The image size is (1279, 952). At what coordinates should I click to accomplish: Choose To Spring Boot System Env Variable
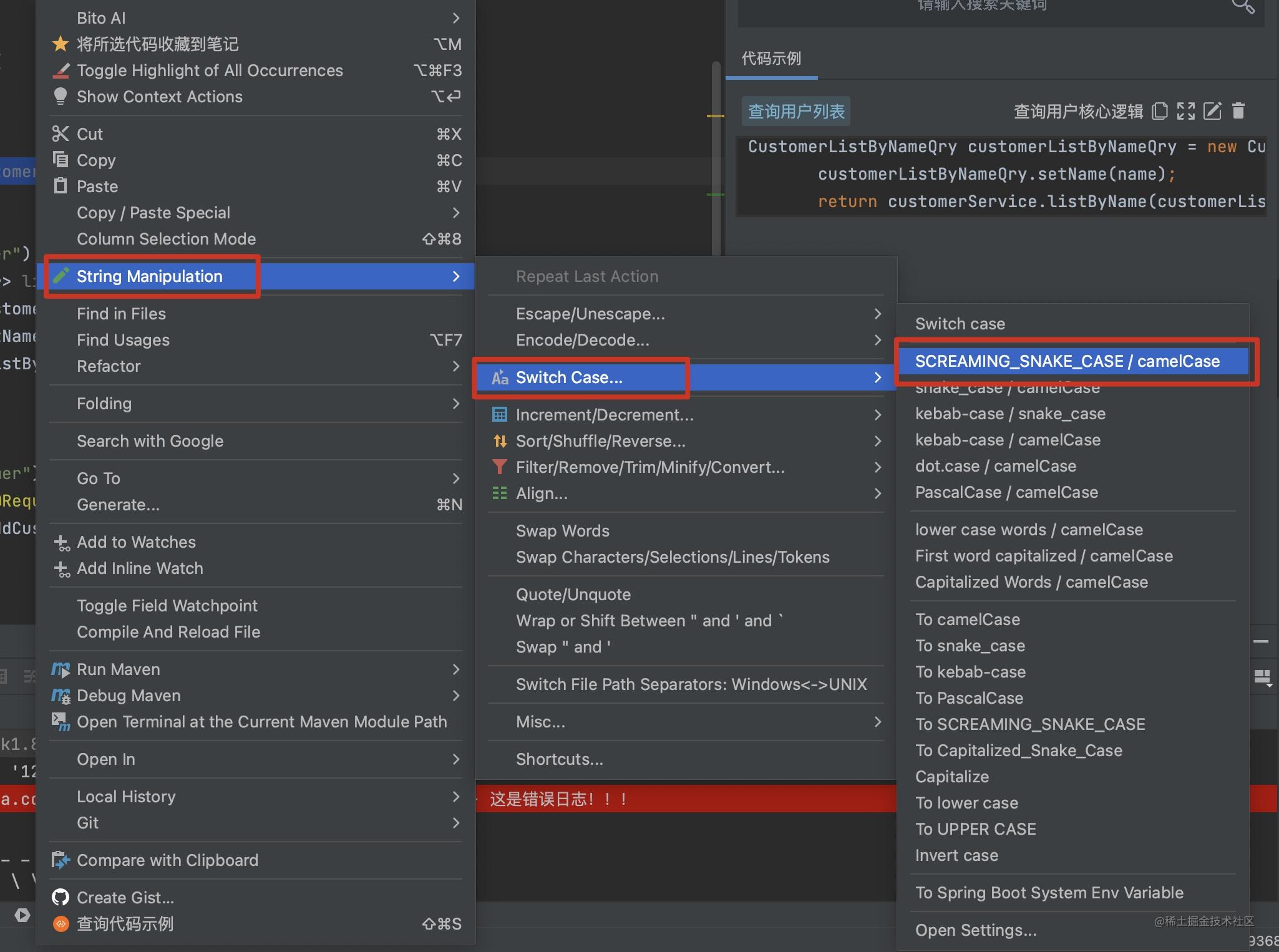pos(1073,893)
